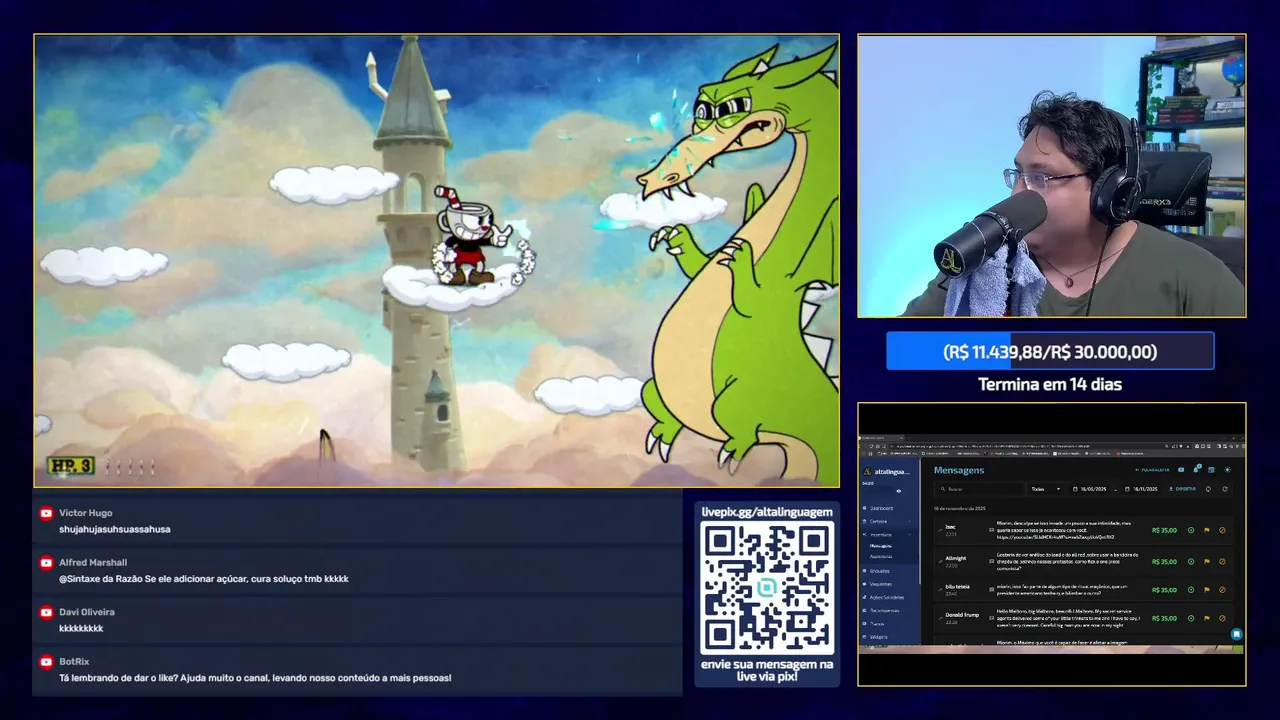Viewport: 1280px width, 720px height.
Task: Flag the bilu teteia message
Action: (x=1207, y=590)
